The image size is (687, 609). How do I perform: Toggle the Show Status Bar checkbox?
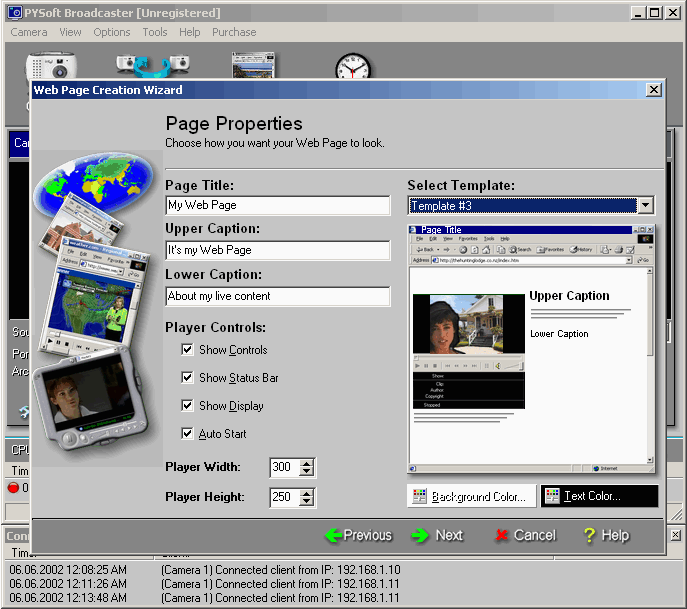pyautogui.click(x=187, y=378)
